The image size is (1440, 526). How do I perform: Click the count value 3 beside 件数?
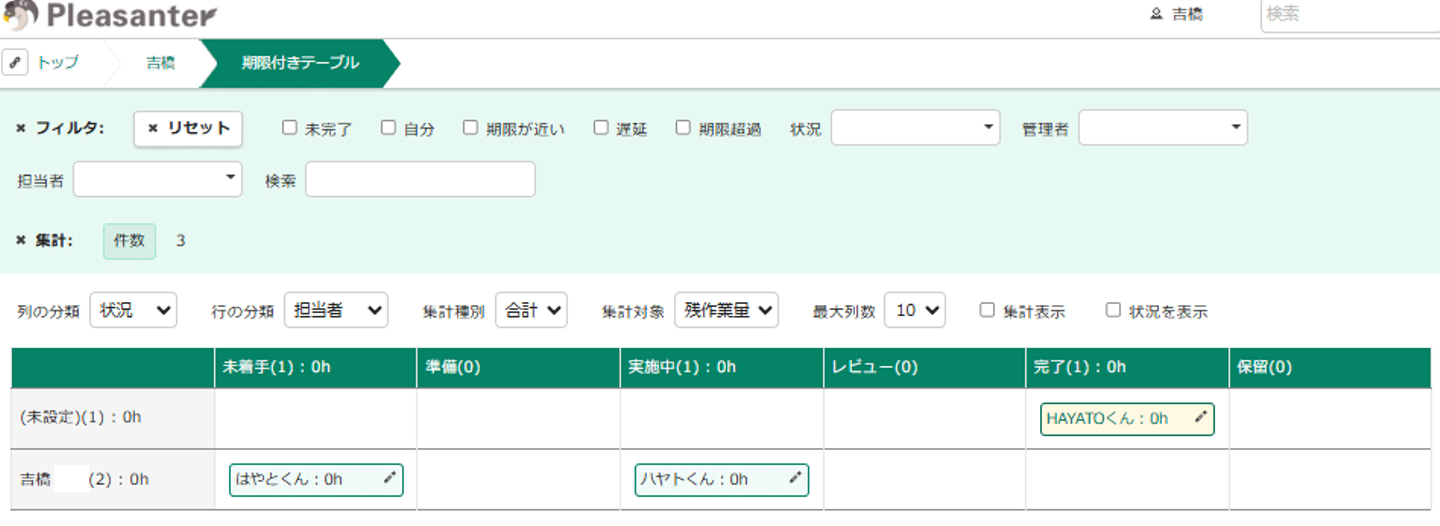[181, 241]
